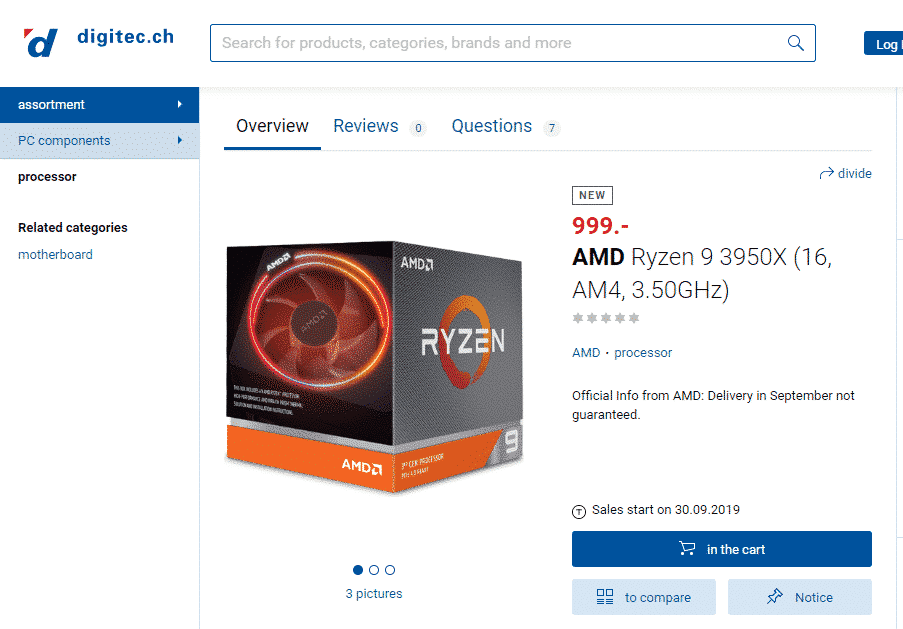This screenshot has width=903, height=629.
Task: Expand the assortment menu arrow
Action: pos(180,104)
